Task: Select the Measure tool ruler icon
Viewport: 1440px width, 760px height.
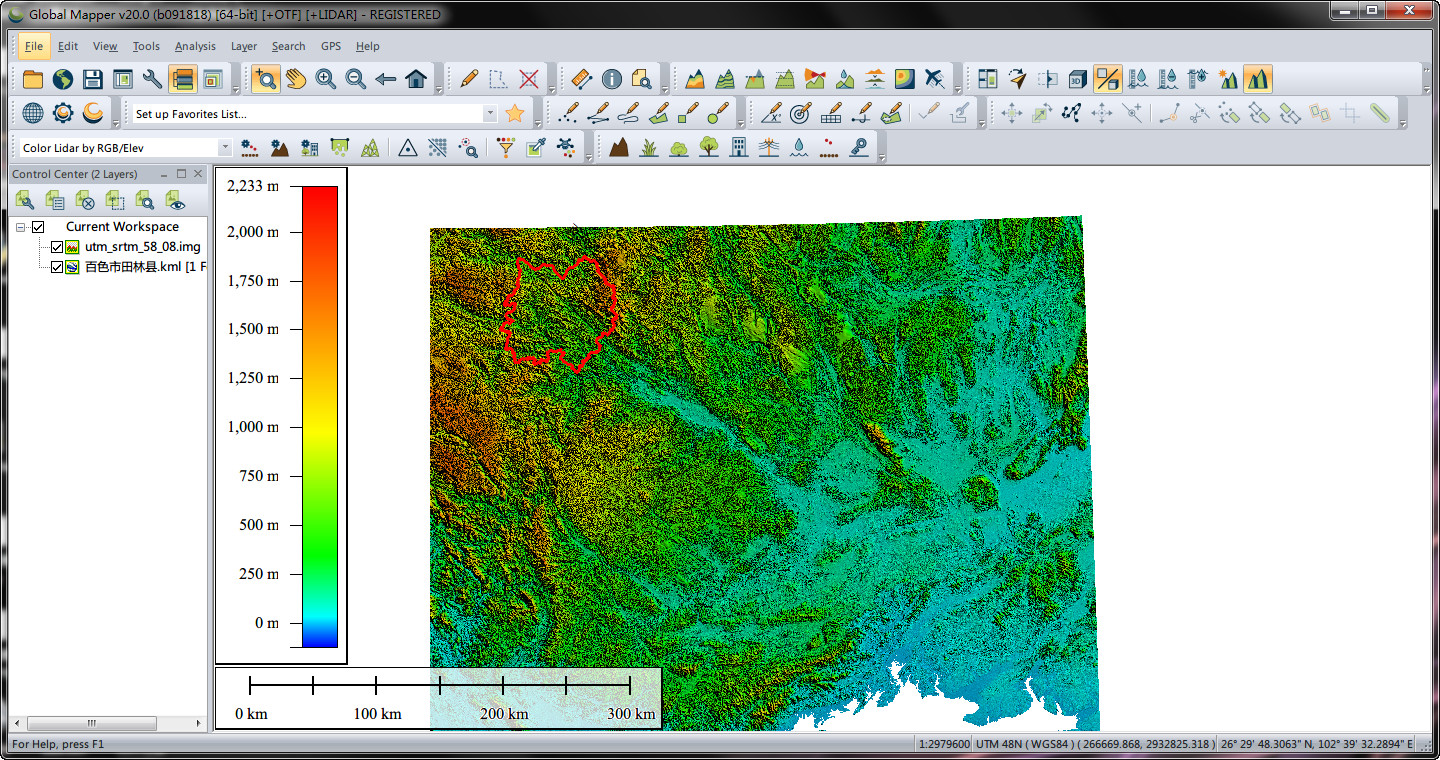Action: click(x=581, y=79)
